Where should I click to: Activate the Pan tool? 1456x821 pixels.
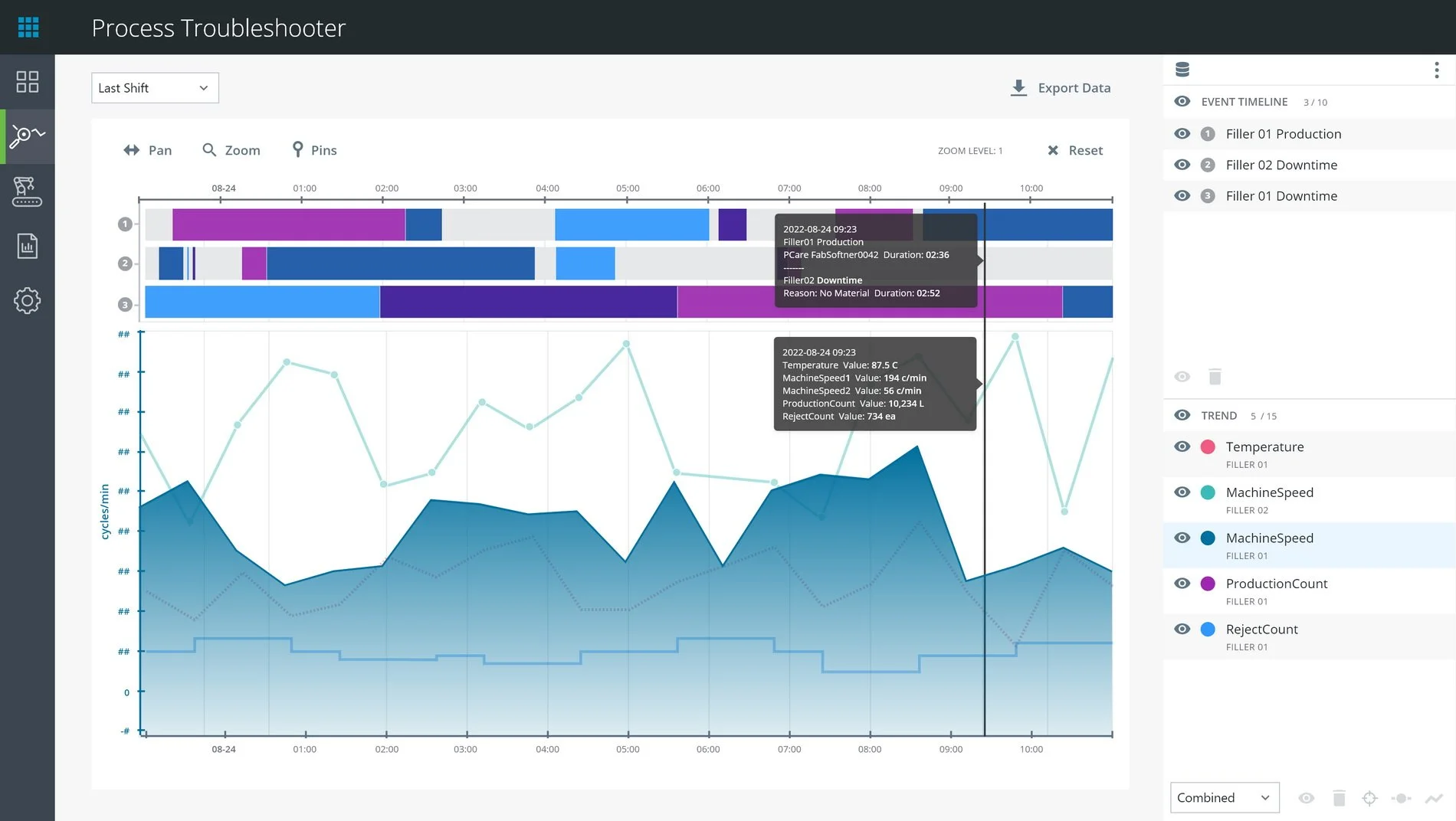pyautogui.click(x=148, y=150)
